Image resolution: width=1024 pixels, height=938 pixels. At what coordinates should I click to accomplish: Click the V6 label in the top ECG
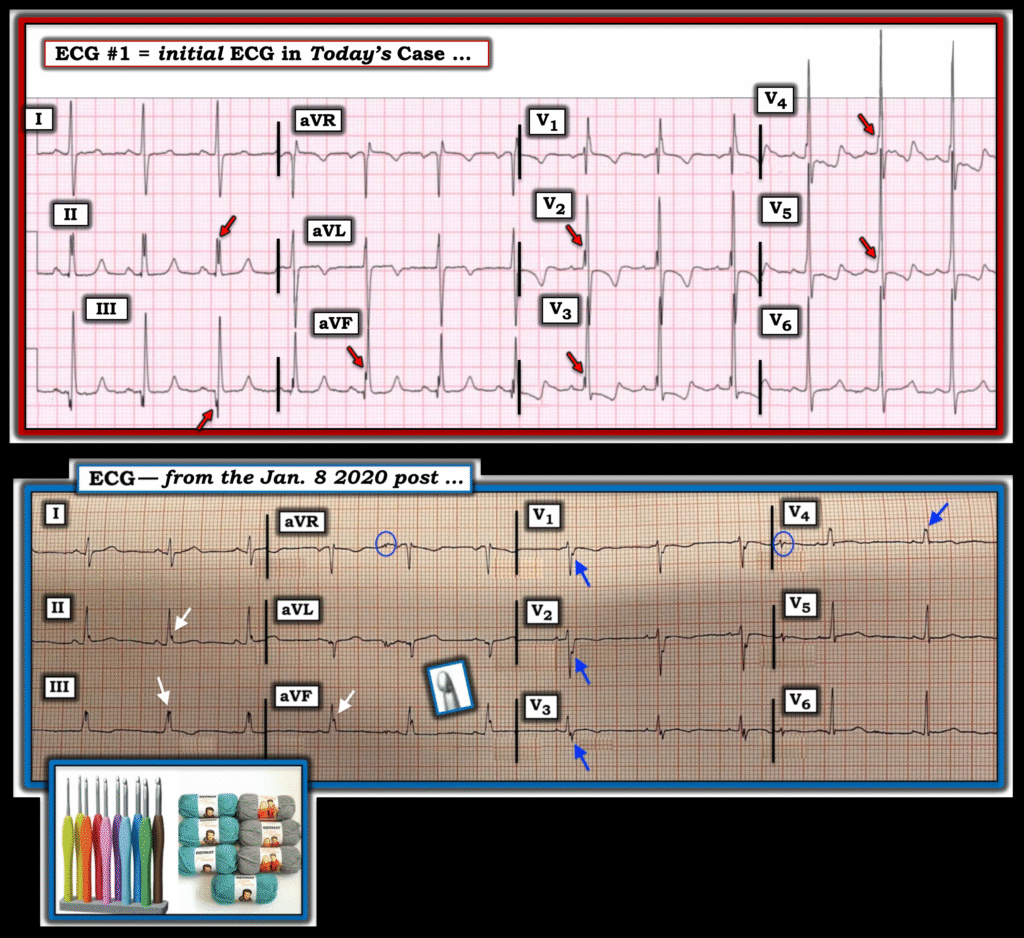783,321
